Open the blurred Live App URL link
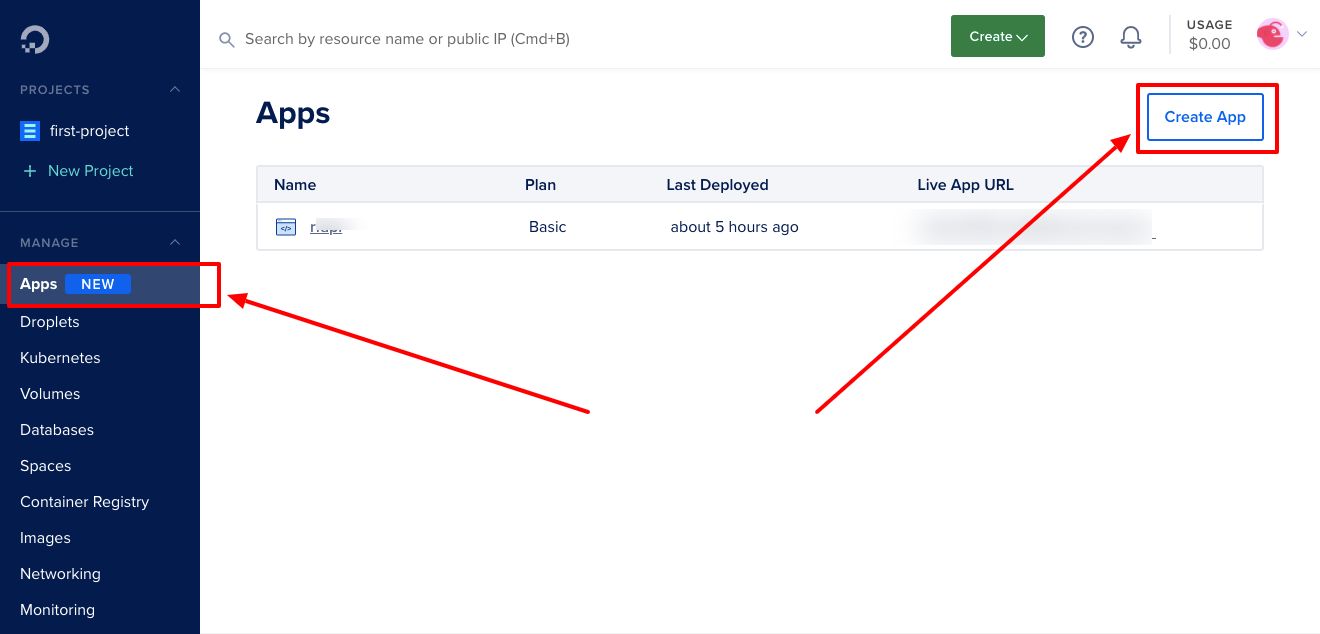1320x634 pixels. click(1035, 227)
